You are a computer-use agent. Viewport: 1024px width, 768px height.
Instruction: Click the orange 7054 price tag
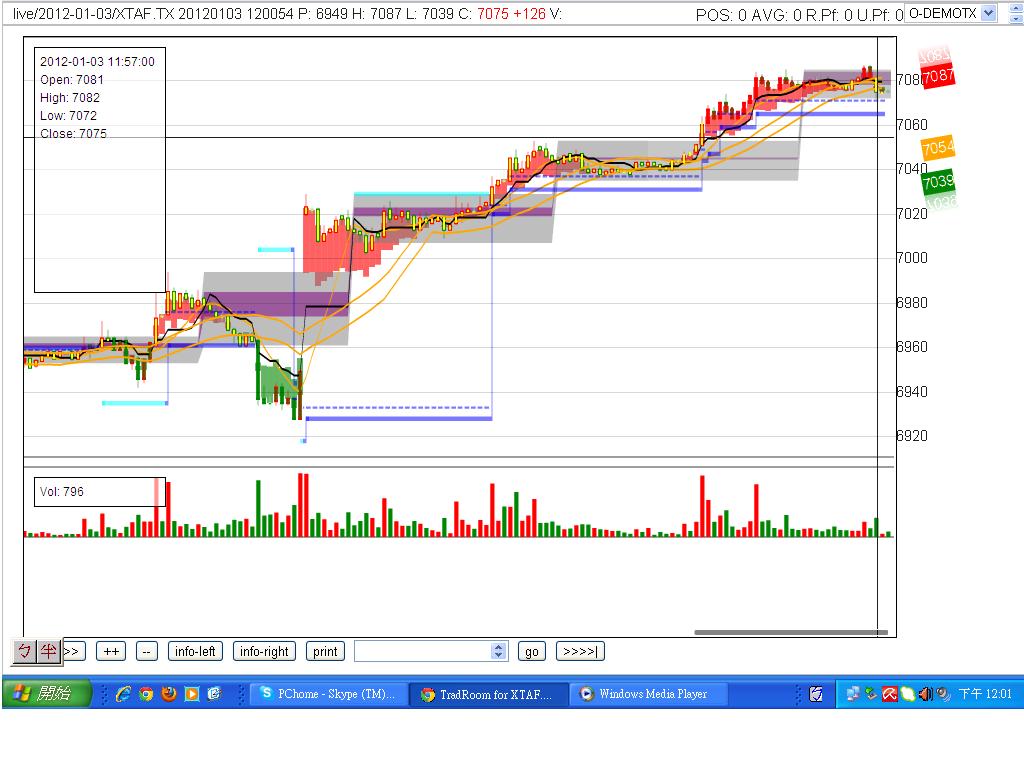coord(938,148)
